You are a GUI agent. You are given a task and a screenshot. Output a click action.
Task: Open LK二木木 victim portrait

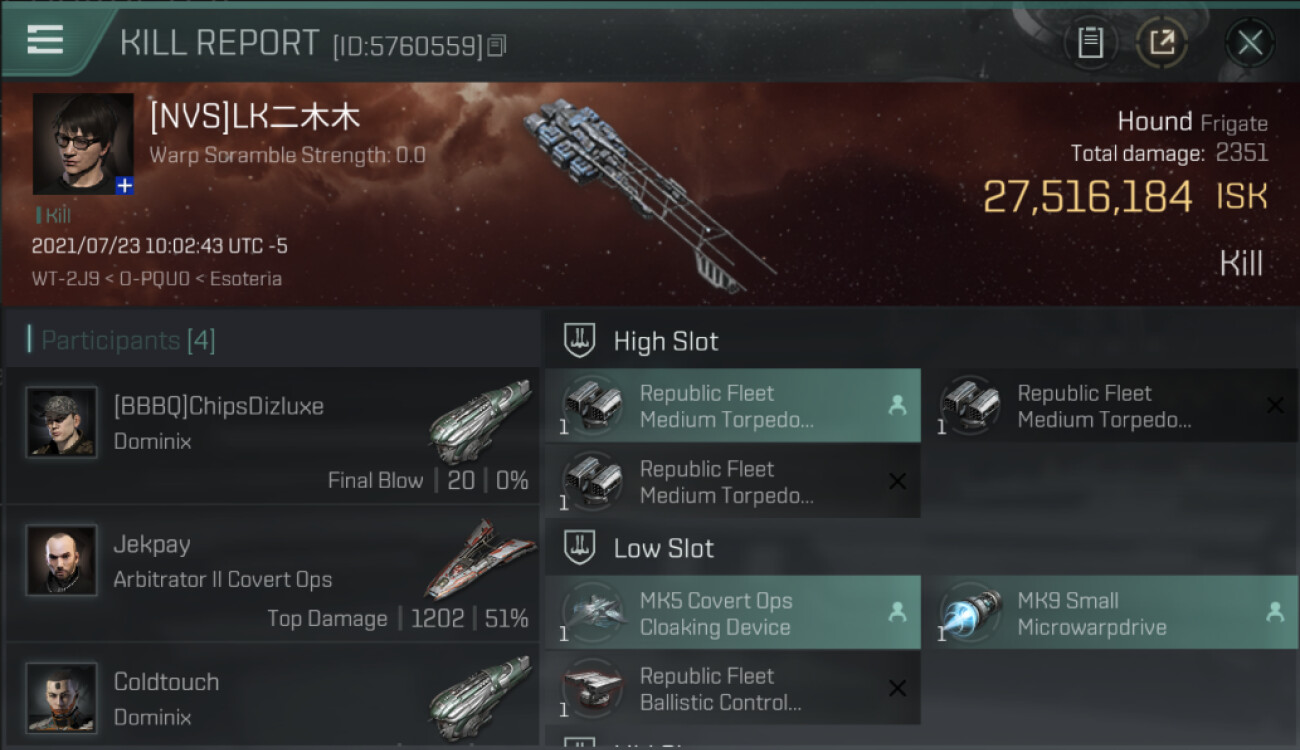point(83,144)
